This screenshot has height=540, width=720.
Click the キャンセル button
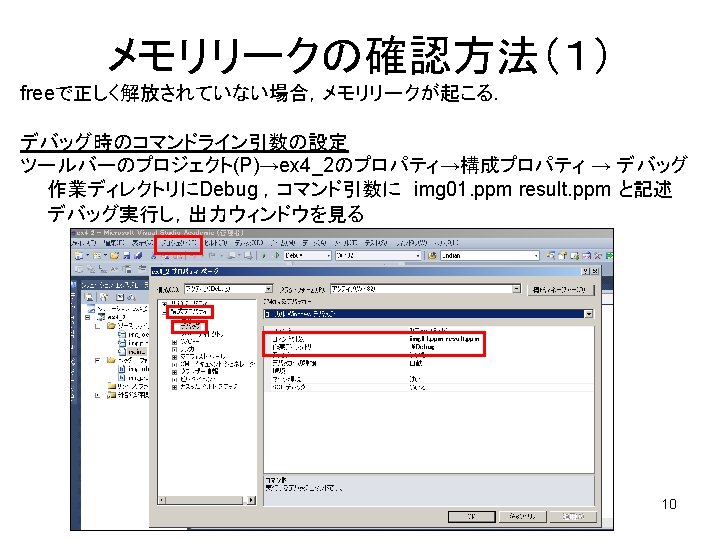522,517
